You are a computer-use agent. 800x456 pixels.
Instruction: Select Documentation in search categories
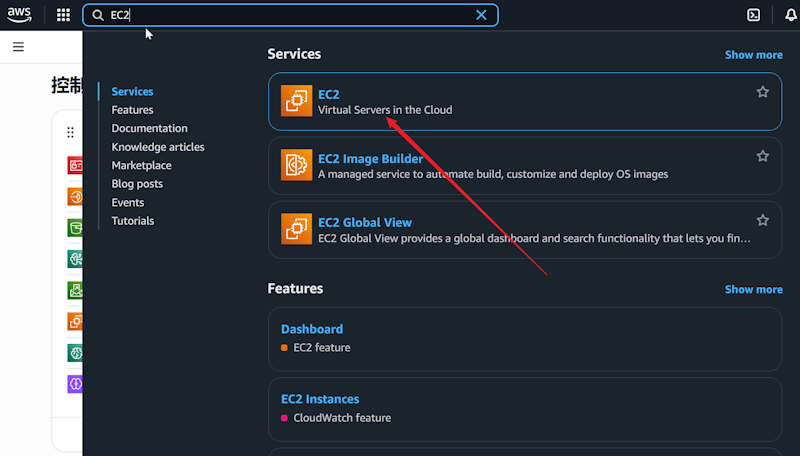149,128
